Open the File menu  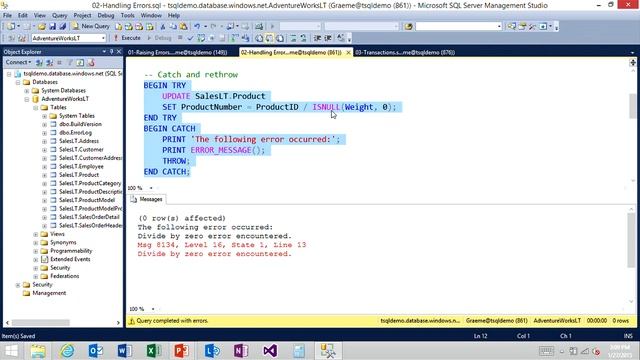click(x=7, y=15)
